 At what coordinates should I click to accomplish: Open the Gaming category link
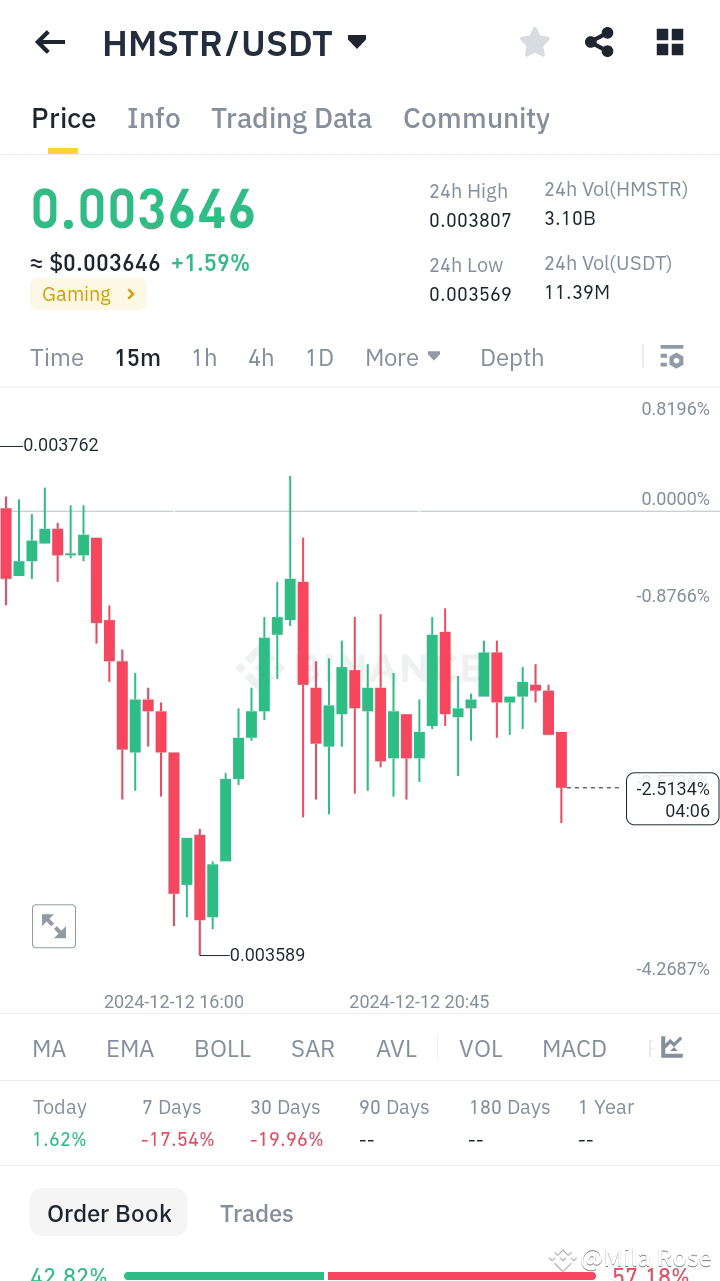[88, 294]
